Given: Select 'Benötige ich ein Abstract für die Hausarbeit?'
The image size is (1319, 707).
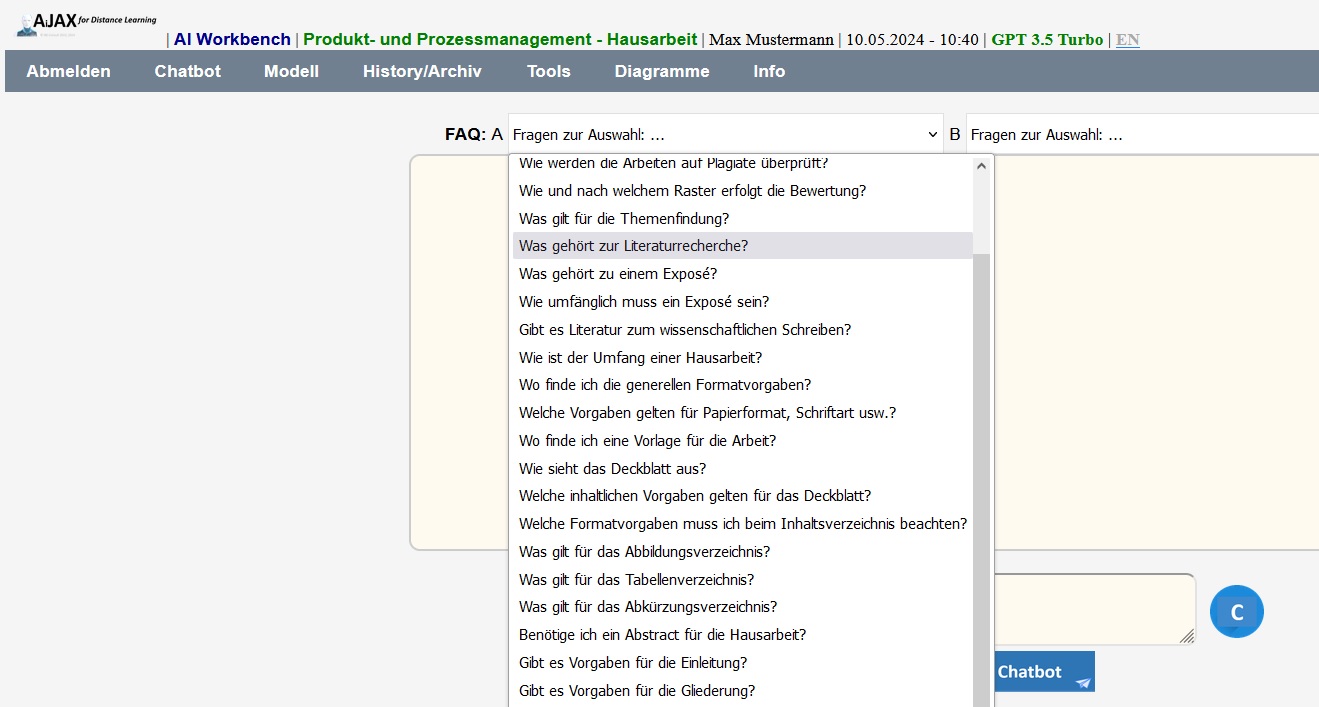Looking at the screenshot, I should pos(662,635).
